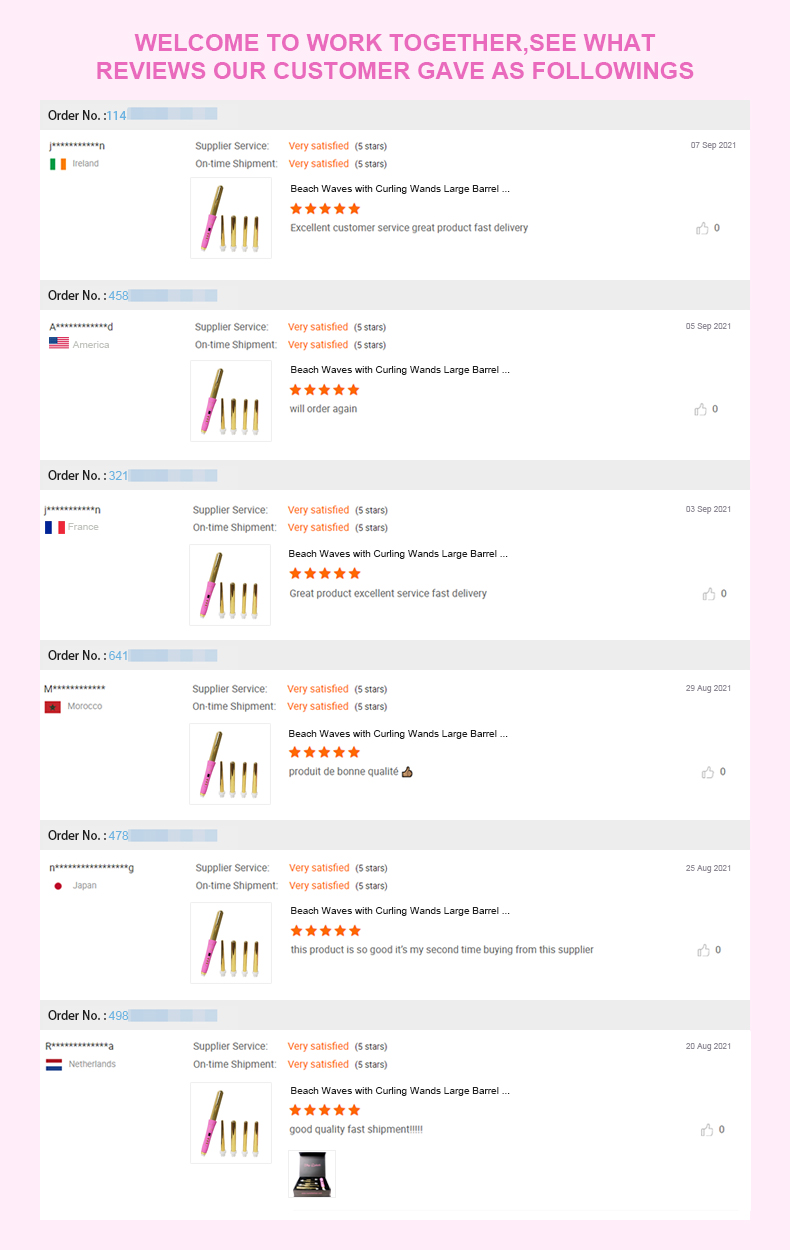Click the Ireland flag icon

click(58, 164)
